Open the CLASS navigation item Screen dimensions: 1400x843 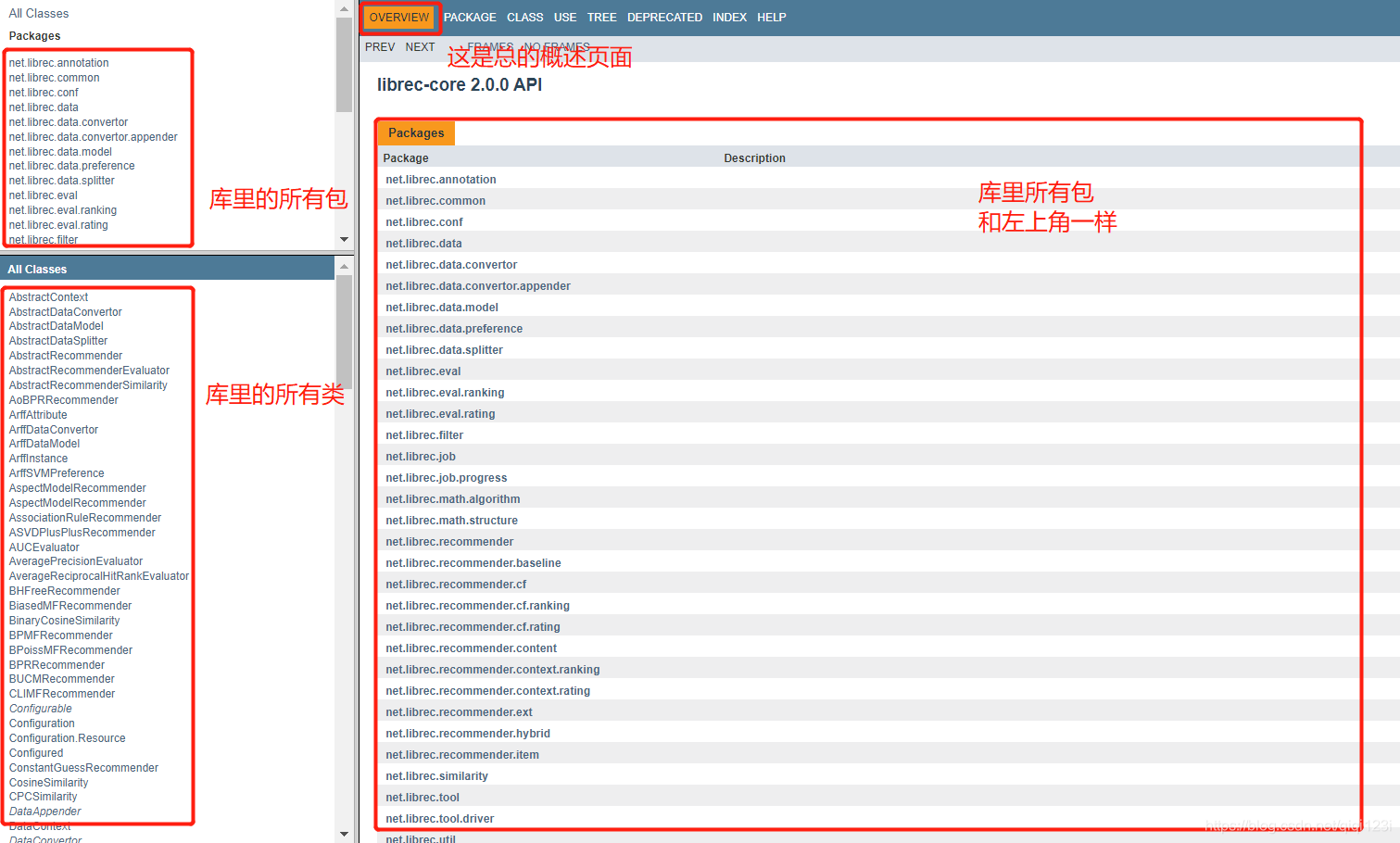click(x=524, y=18)
